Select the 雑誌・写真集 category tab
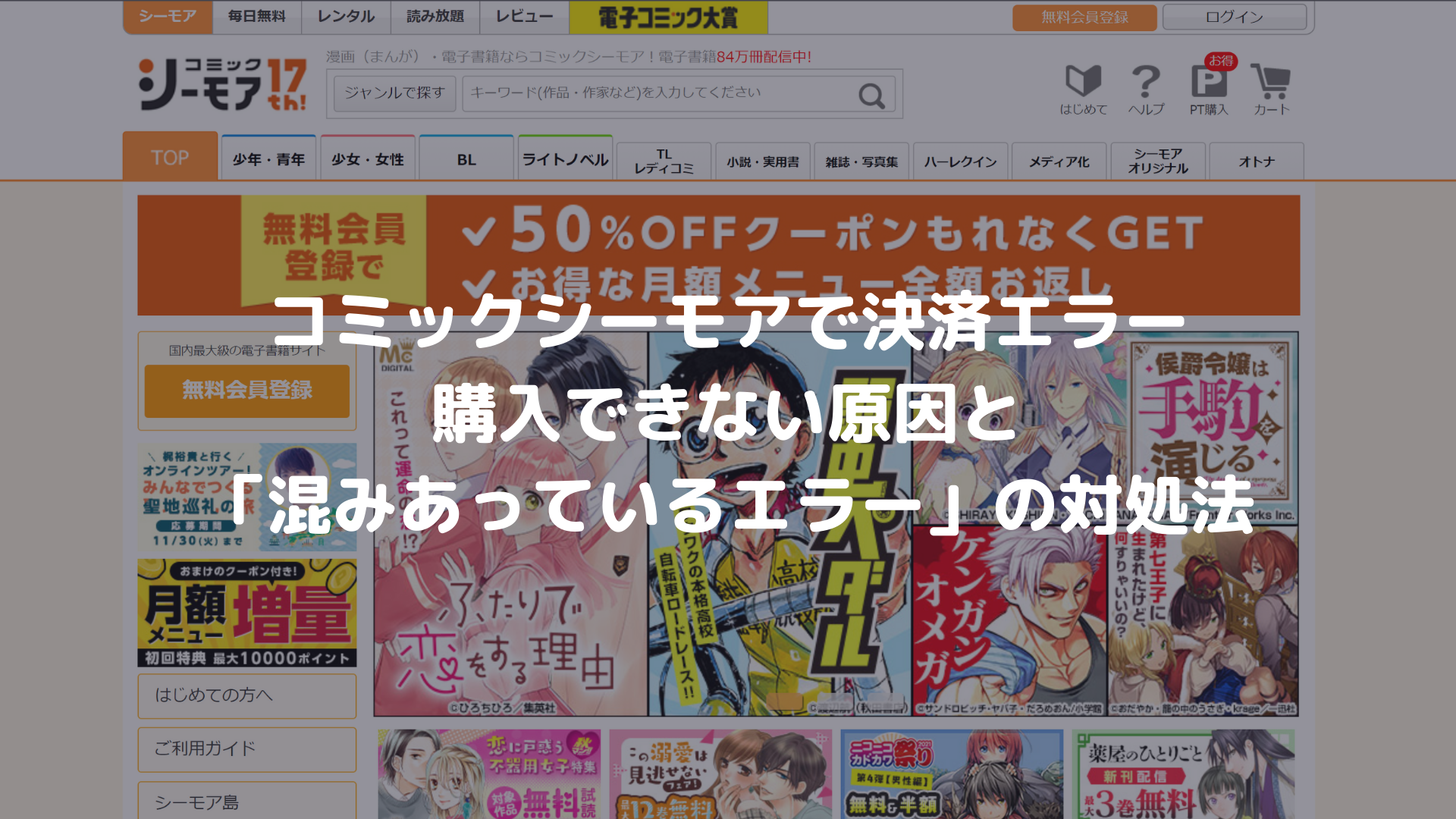The height and width of the screenshot is (819, 1456). point(861,162)
